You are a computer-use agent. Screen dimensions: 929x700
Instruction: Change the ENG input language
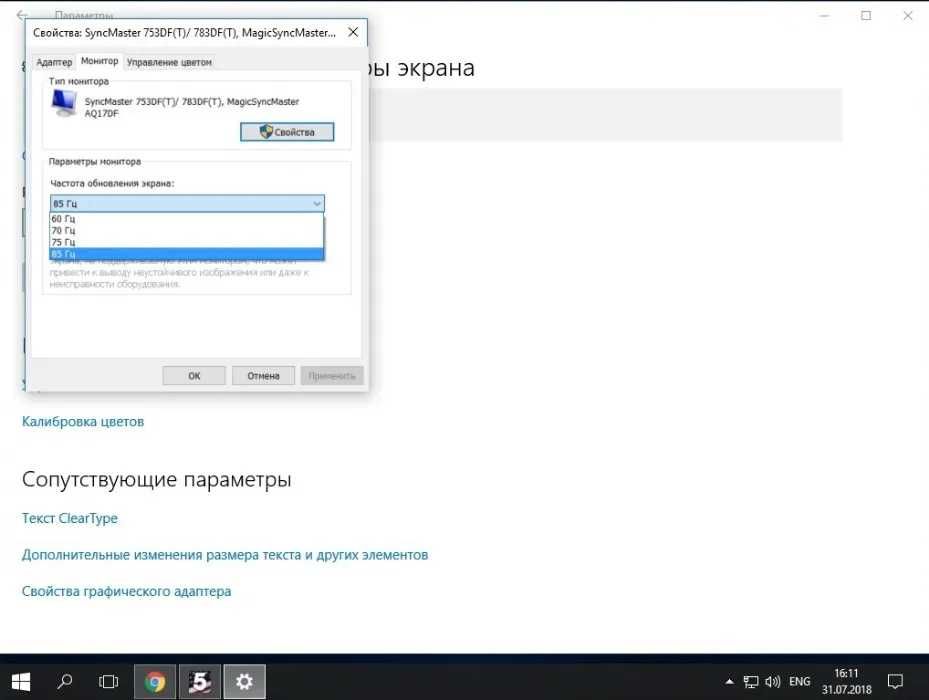(x=799, y=682)
